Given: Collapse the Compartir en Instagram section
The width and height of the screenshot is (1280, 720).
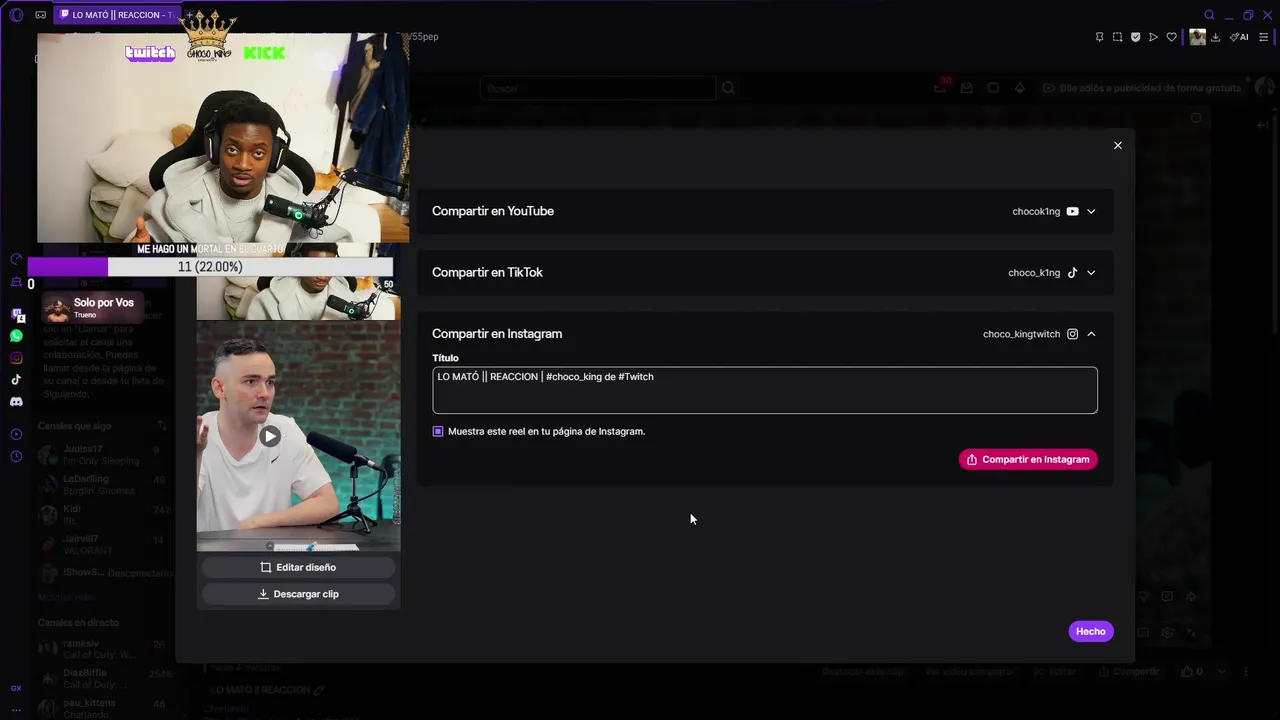Looking at the screenshot, I should pyautogui.click(x=1091, y=334).
